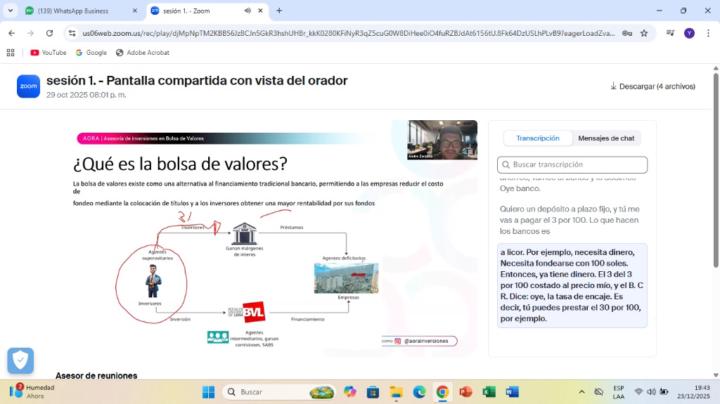Open the Humedad weather widget
The image size is (720, 404).
32,392
